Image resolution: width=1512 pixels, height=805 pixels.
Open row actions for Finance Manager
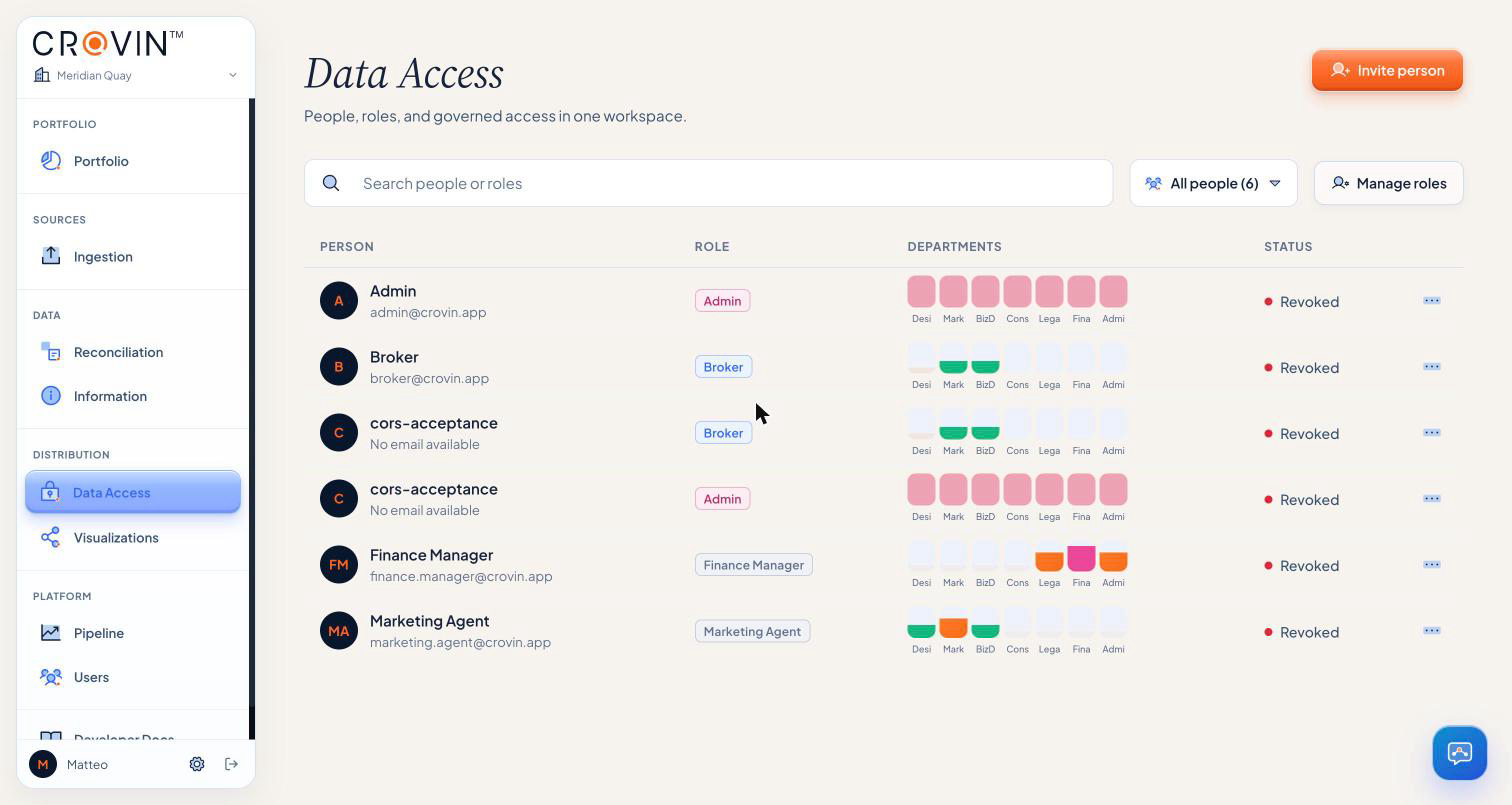pyautogui.click(x=1432, y=564)
